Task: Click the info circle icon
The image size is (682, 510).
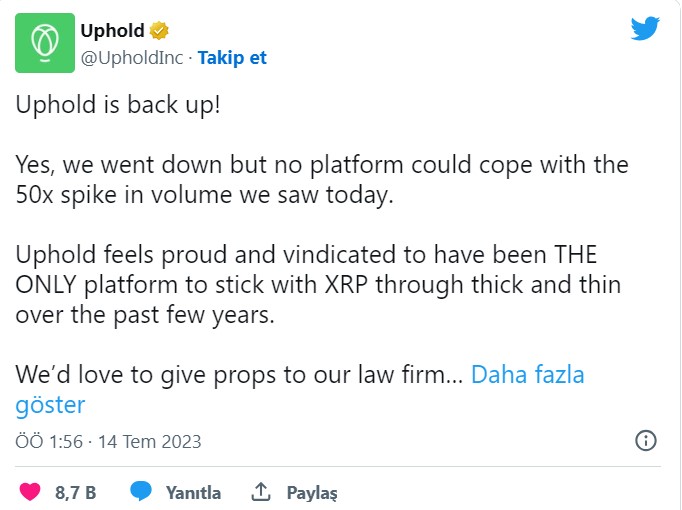Action: click(x=646, y=441)
